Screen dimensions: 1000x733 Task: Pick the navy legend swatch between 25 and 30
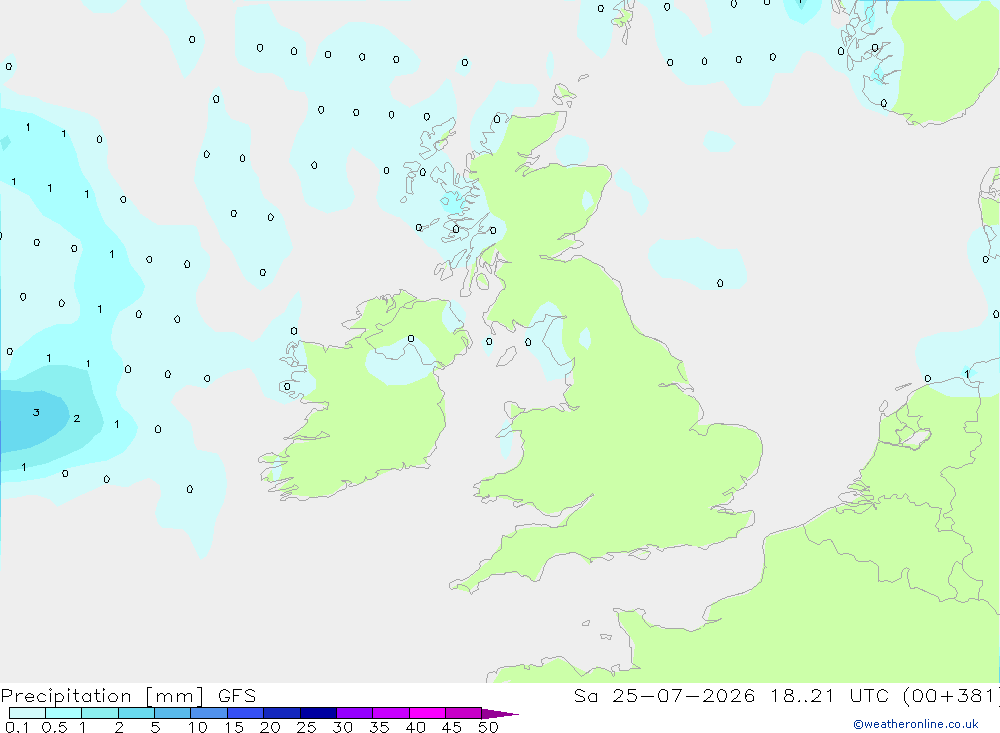coord(318,713)
